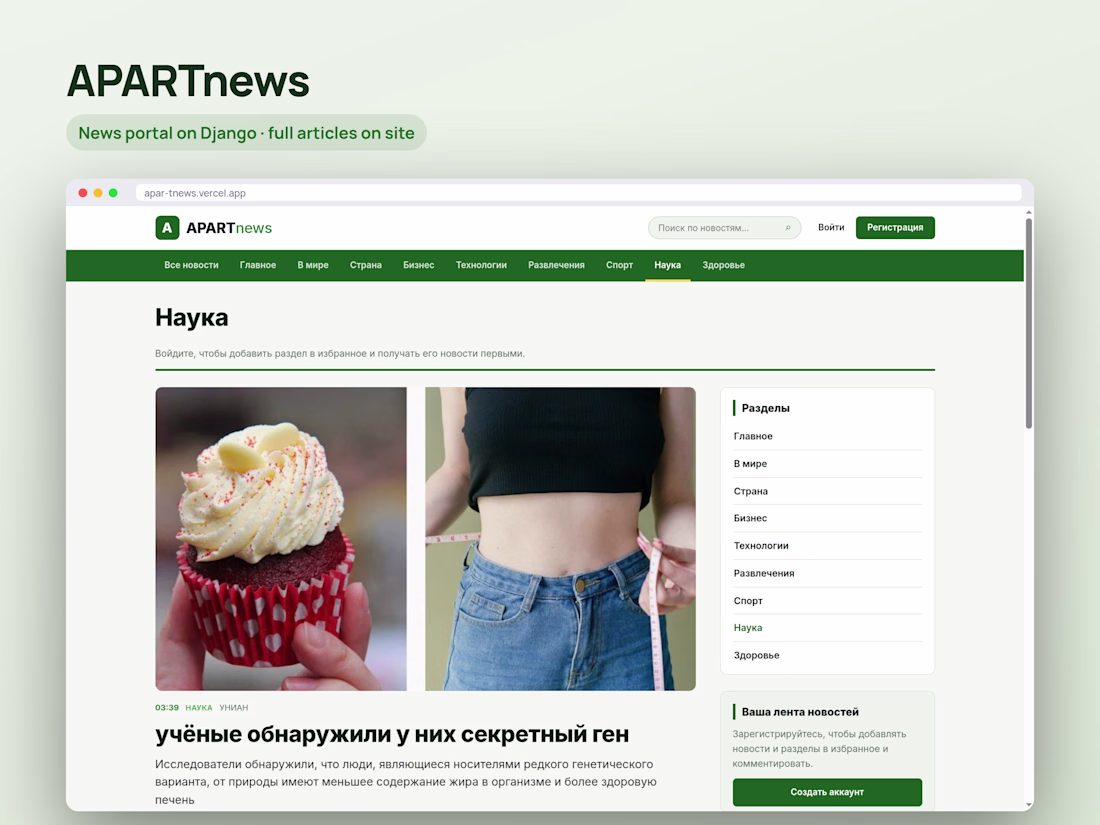Select the Развлечения nav tab
Viewport: 1100px width, 825px height.
tap(556, 265)
